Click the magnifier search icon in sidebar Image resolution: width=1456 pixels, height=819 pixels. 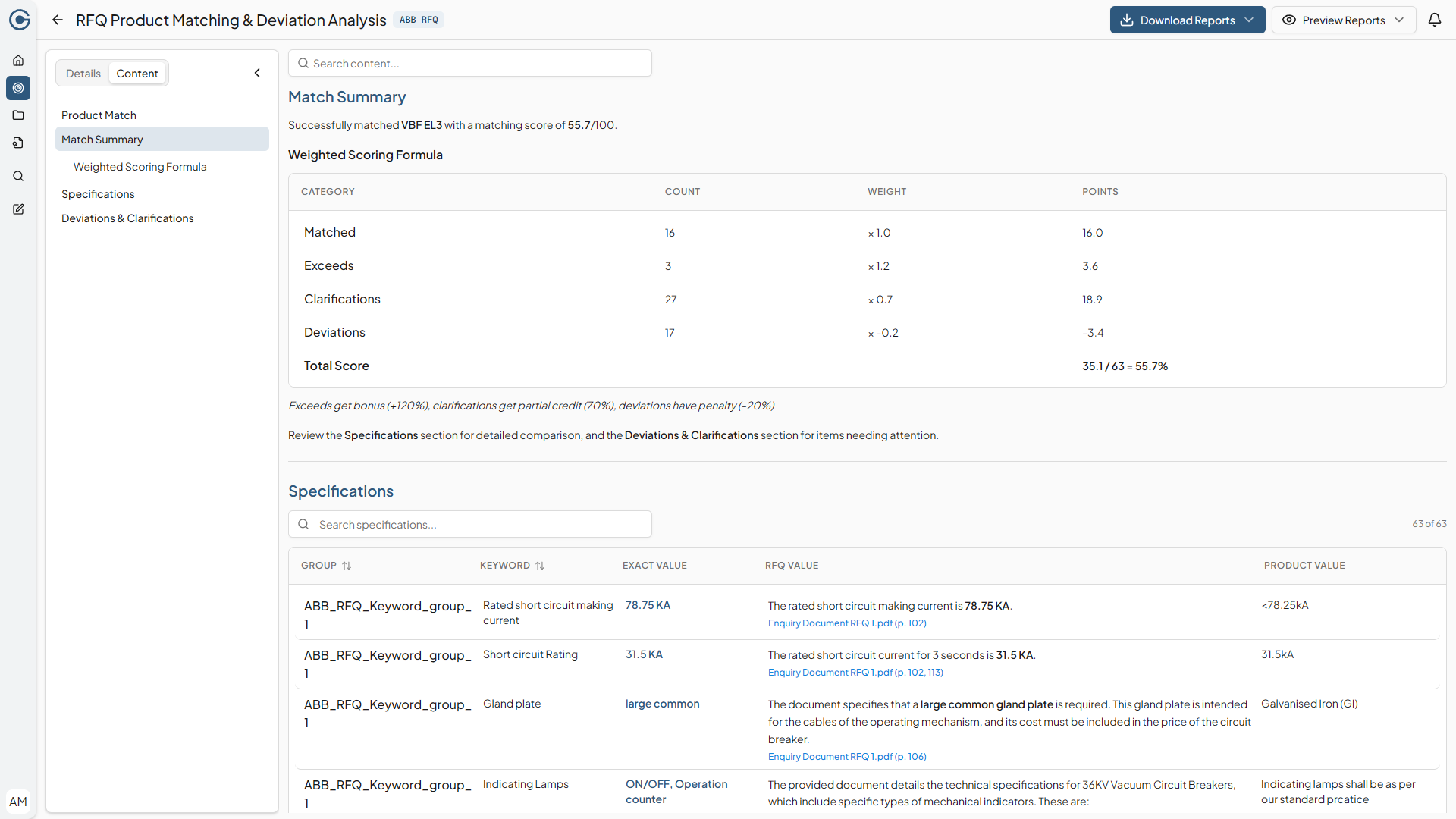pyautogui.click(x=18, y=176)
